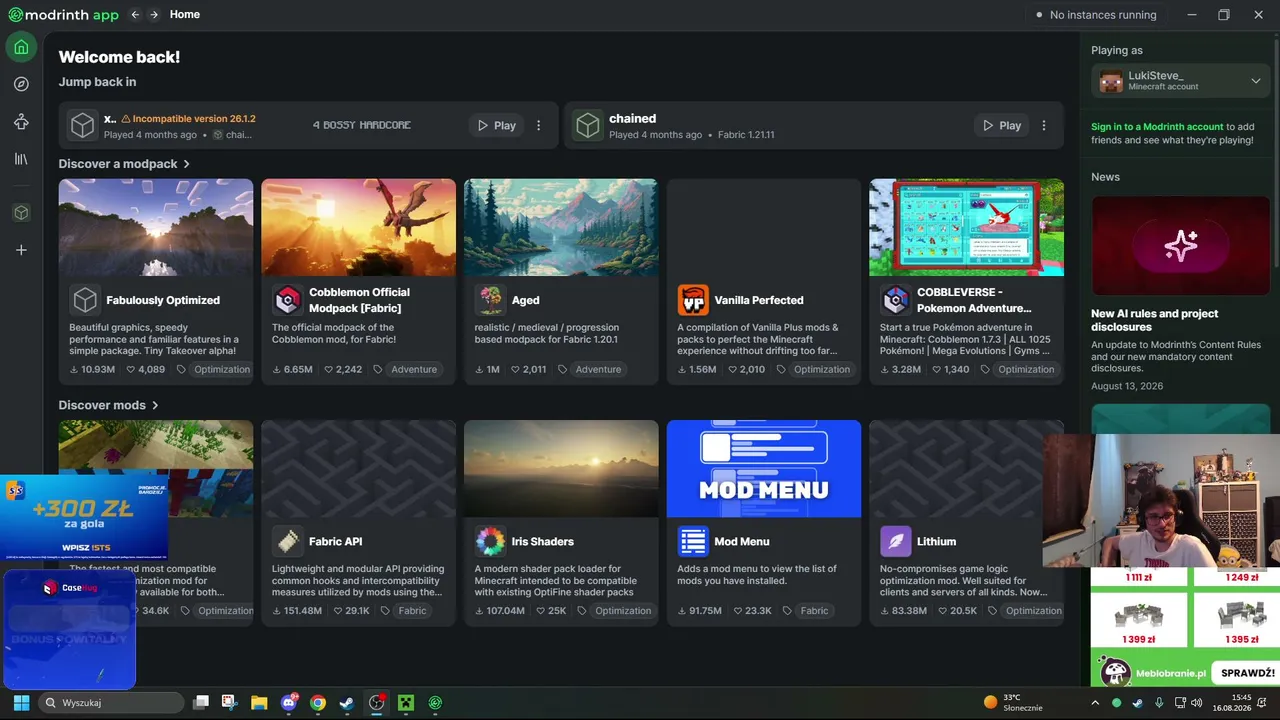Click the COBBLEVERSE modpack icon
Image resolution: width=1280 pixels, height=720 pixels.
click(896, 300)
